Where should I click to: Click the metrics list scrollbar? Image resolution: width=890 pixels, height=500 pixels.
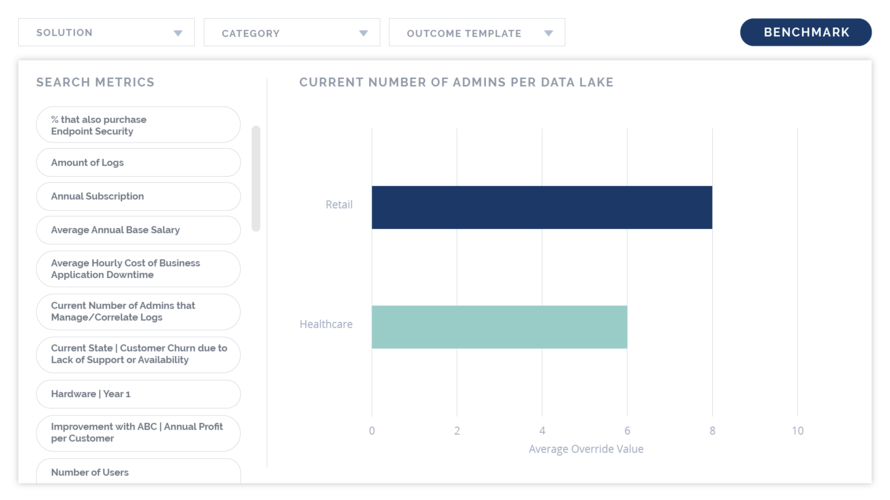[256, 178]
